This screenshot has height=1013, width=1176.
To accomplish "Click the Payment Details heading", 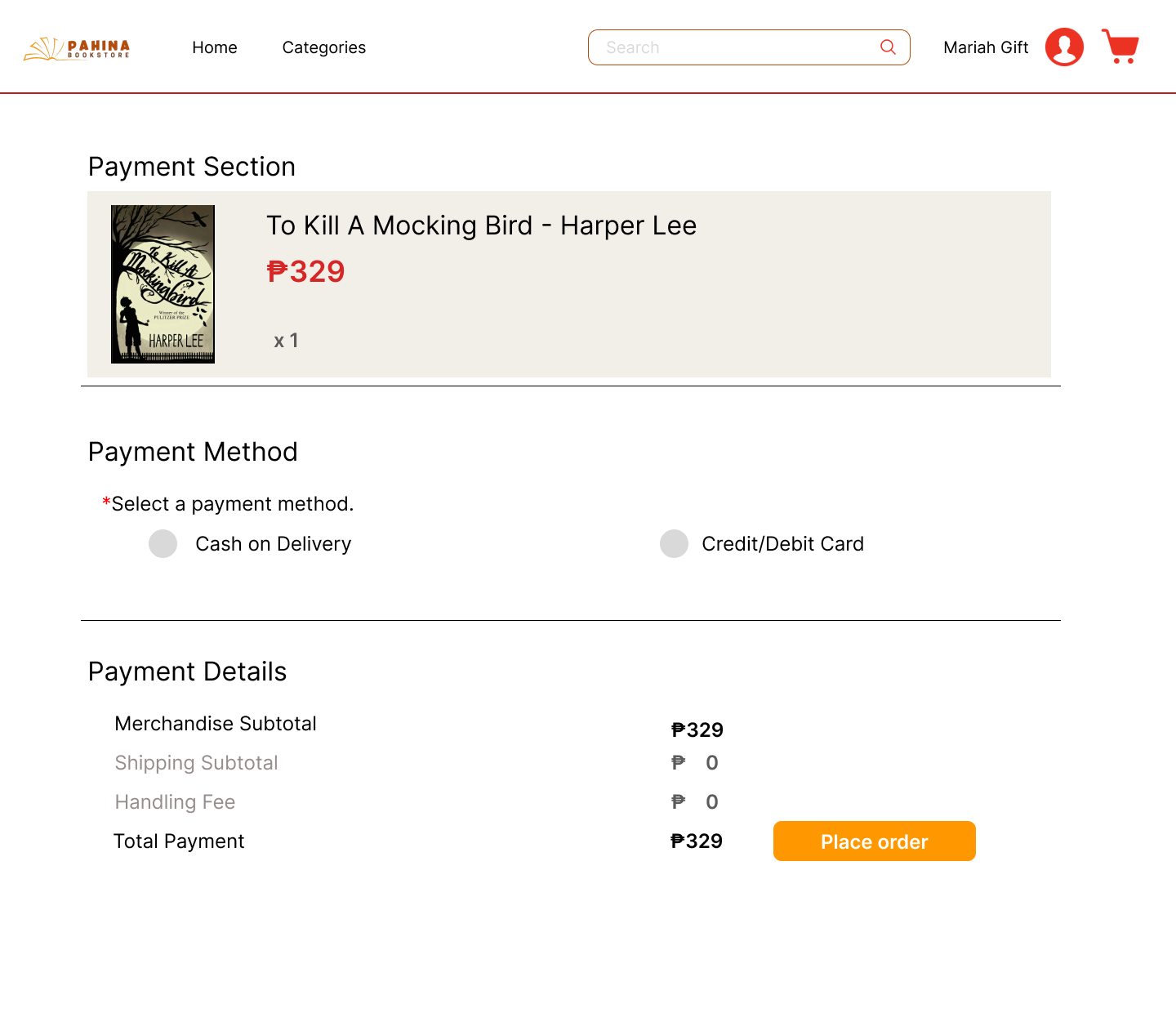I will click(188, 672).
